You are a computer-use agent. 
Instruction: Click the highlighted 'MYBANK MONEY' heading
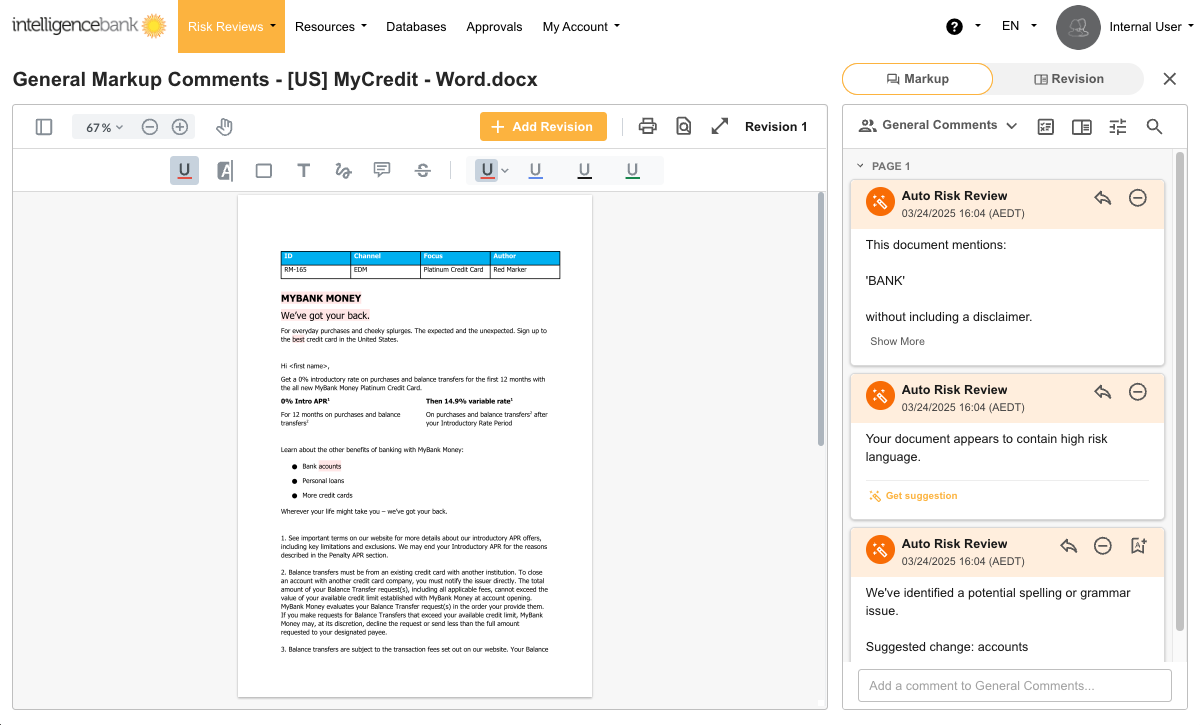321,298
